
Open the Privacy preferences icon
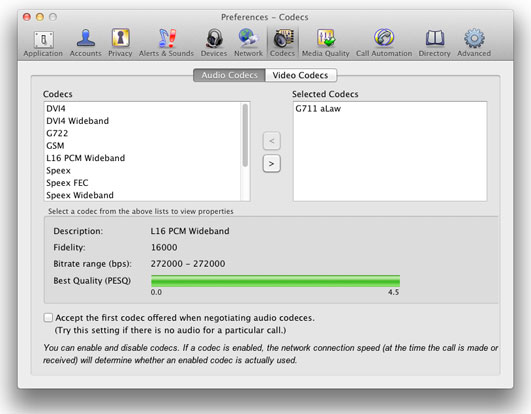click(x=120, y=43)
